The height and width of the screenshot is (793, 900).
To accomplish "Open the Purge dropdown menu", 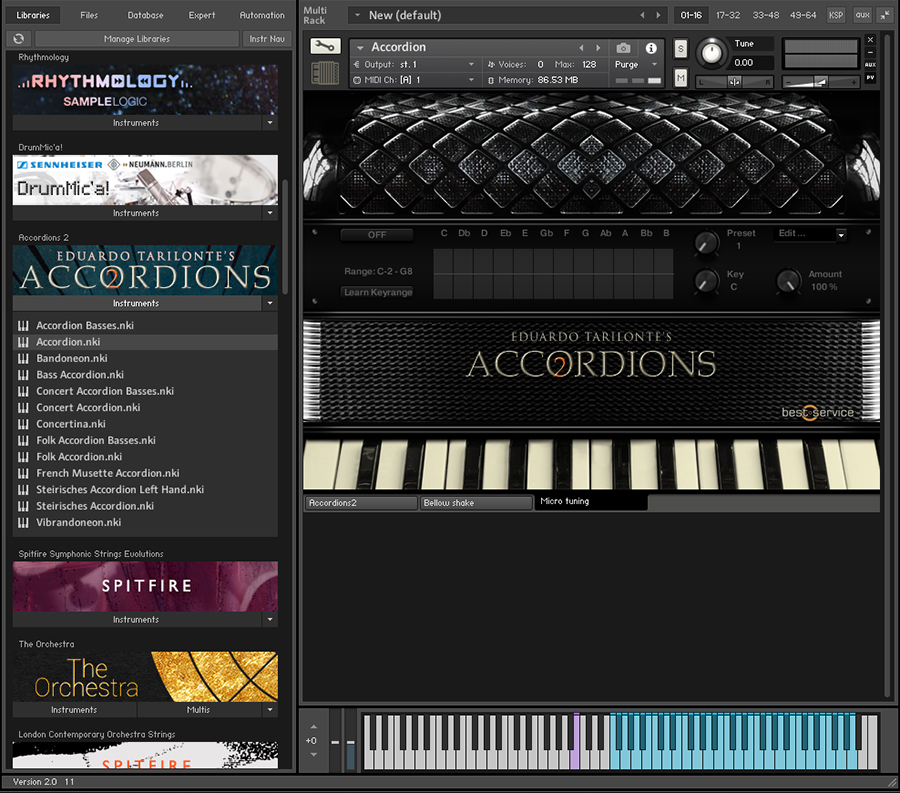I will (x=636, y=64).
